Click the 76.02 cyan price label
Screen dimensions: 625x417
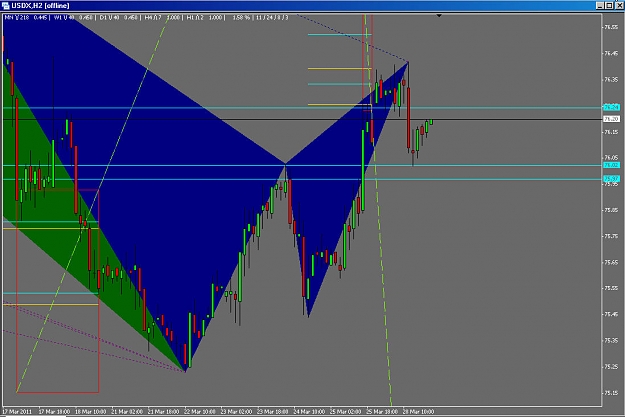pos(611,165)
